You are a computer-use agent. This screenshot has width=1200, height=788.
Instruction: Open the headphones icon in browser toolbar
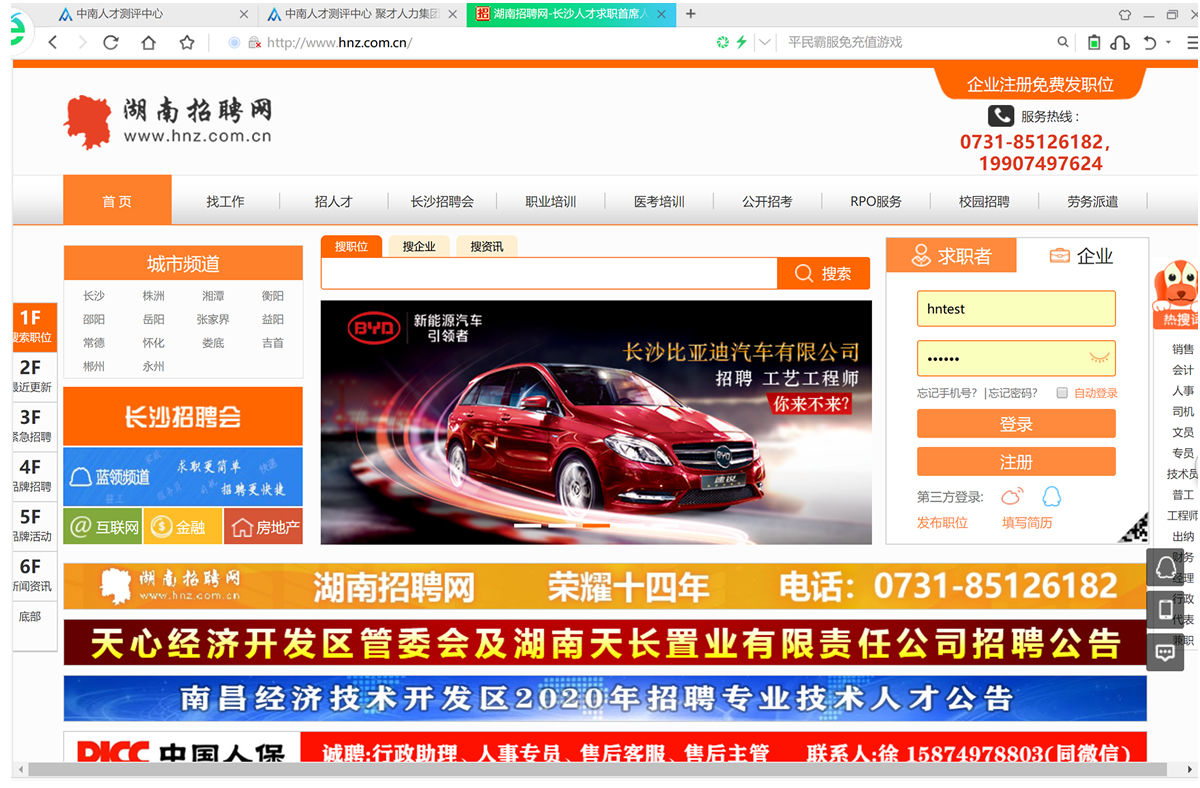coord(1120,42)
